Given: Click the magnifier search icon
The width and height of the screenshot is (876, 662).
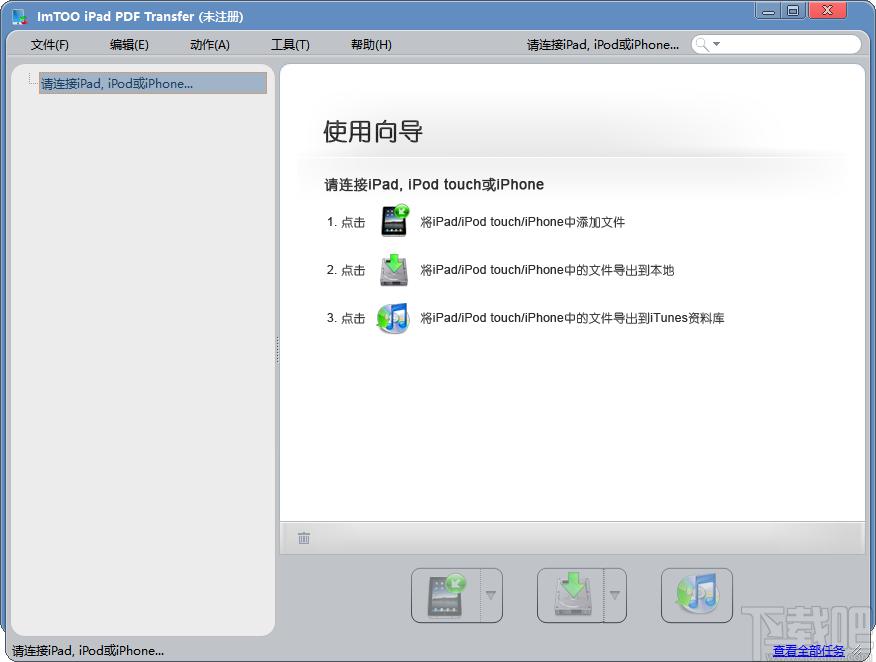Looking at the screenshot, I should point(702,44).
